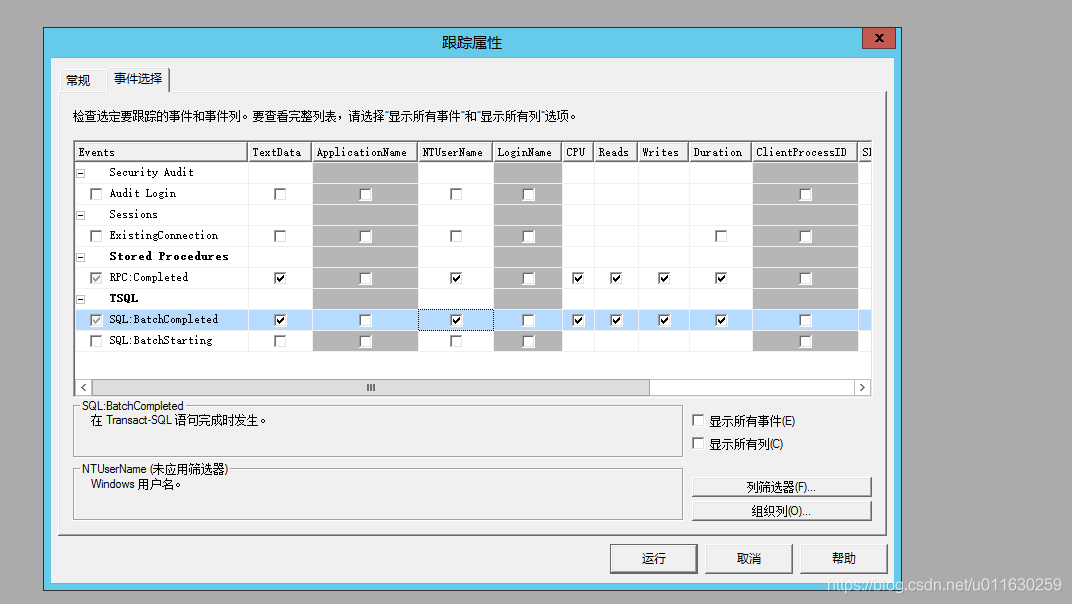This screenshot has height=604, width=1072.
Task: Click the NTUserName column header
Action: [x=455, y=153]
